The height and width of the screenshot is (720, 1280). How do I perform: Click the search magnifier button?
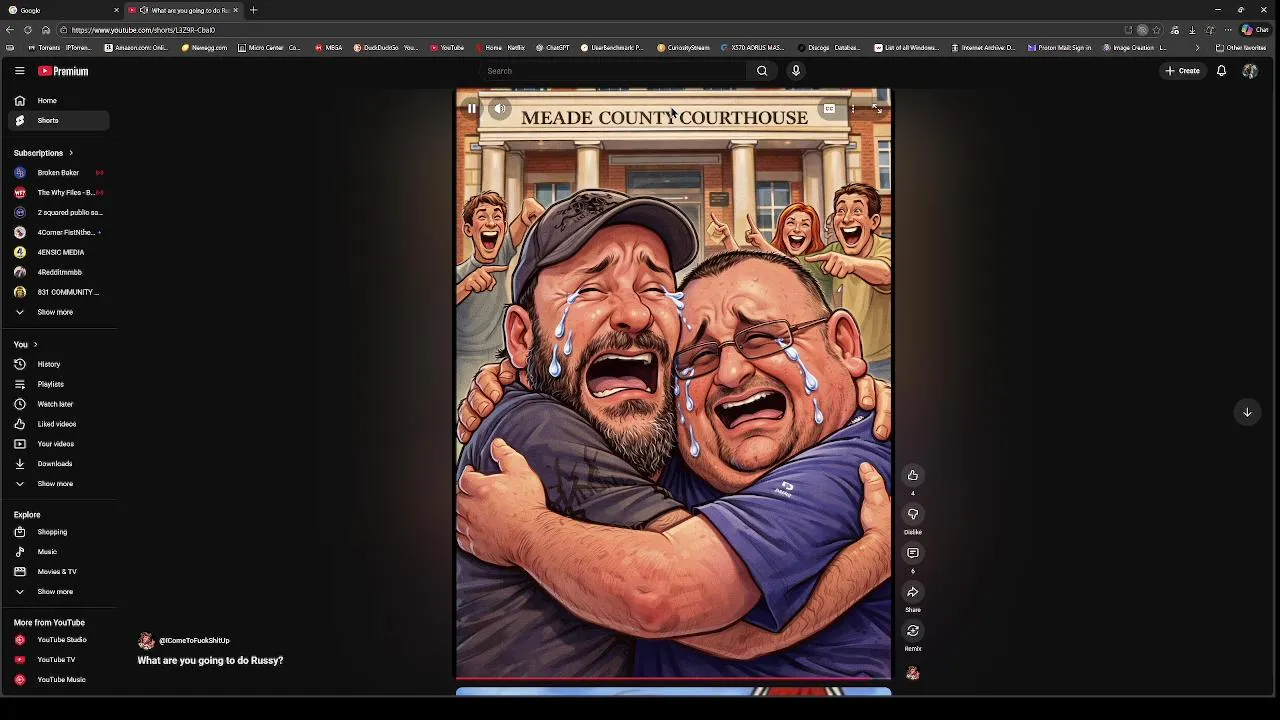[762, 71]
